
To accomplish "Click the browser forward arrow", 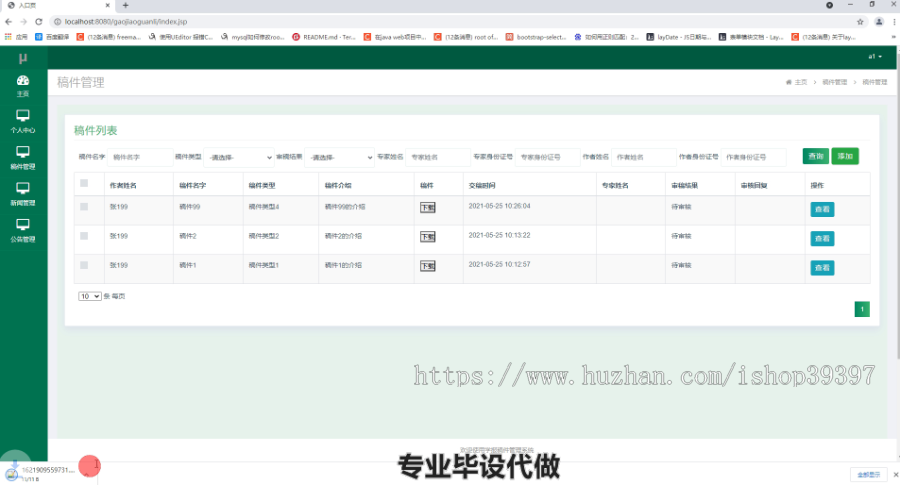I will (24, 22).
